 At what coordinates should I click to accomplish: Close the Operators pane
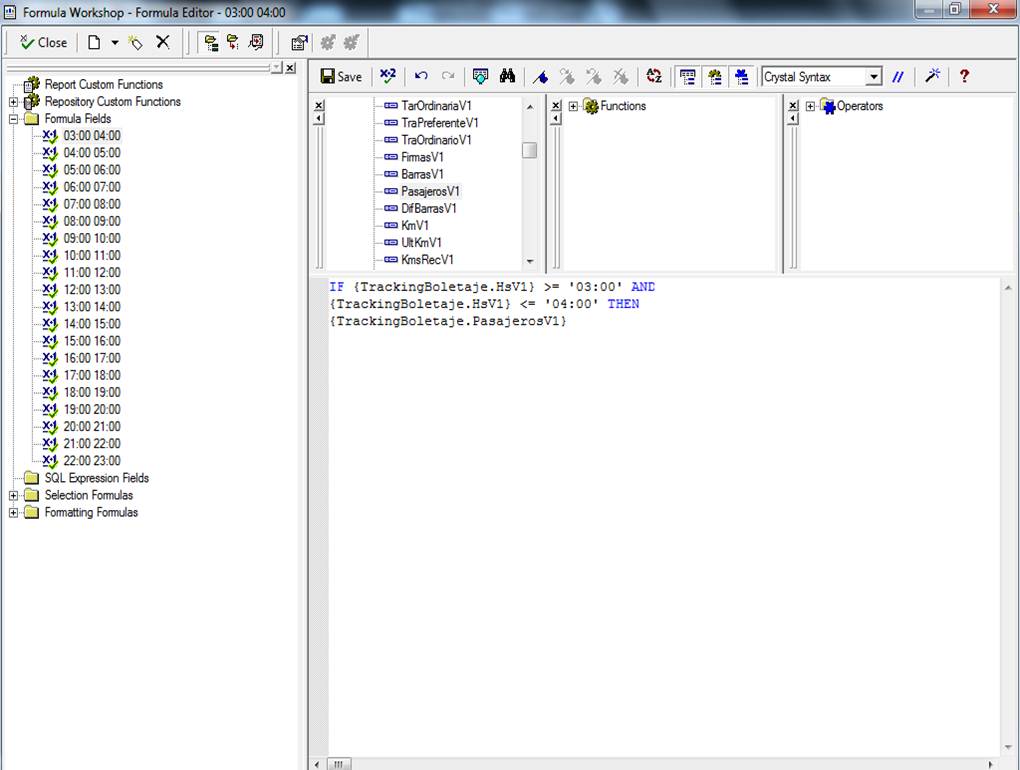[x=793, y=105]
